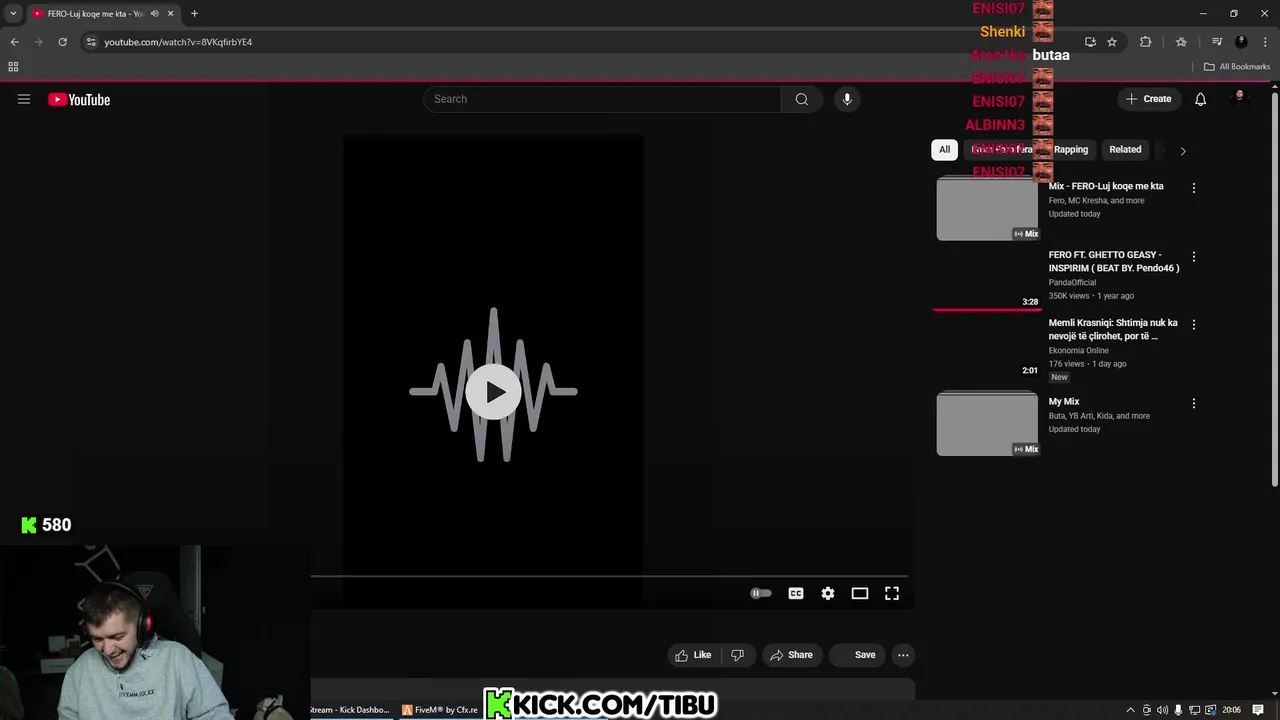Open the apps grid in bookmarks bar
The image size is (1280, 720).
(x=13, y=67)
